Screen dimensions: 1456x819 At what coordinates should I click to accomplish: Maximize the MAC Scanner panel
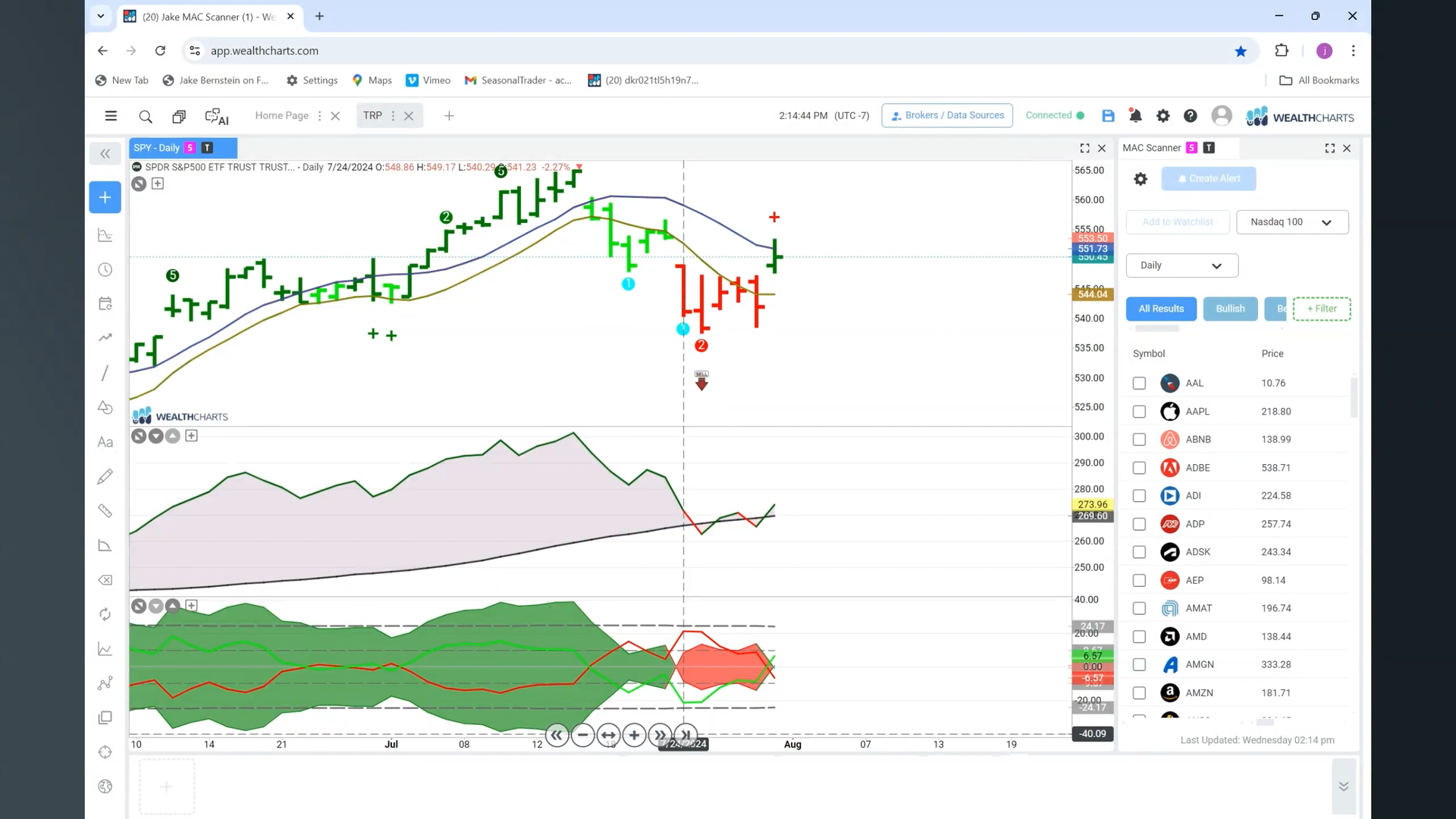(1329, 149)
